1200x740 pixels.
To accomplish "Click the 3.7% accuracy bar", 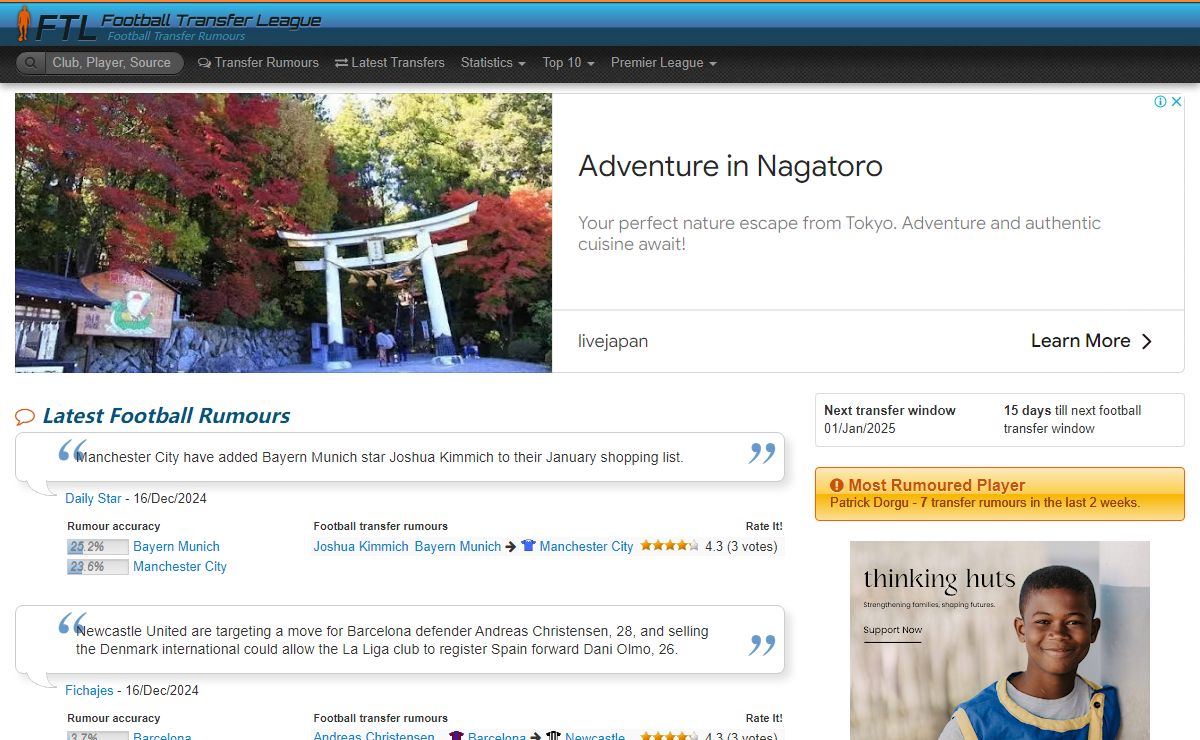I will 98,737.
